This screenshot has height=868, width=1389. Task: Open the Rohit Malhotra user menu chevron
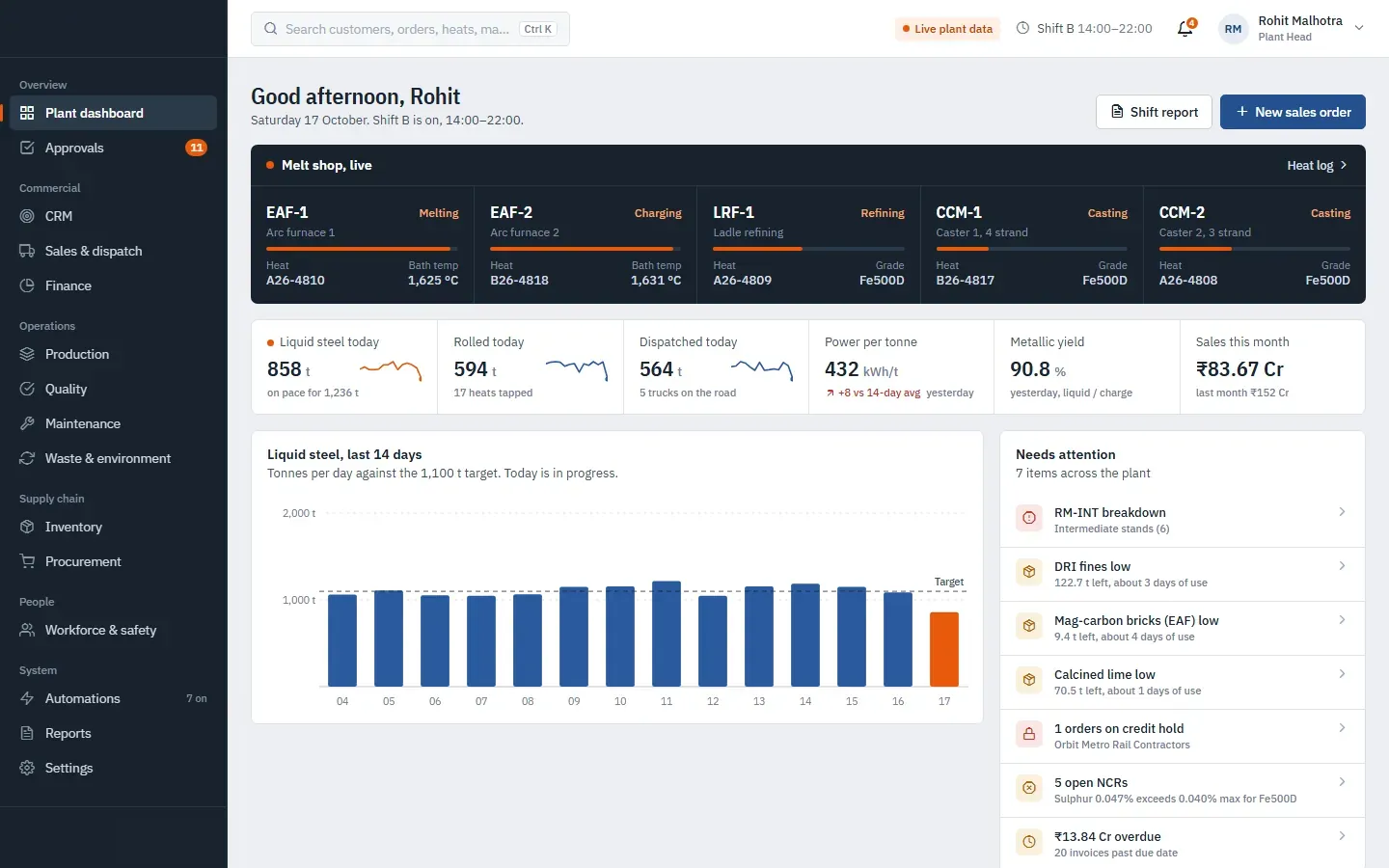click(1359, 28)
